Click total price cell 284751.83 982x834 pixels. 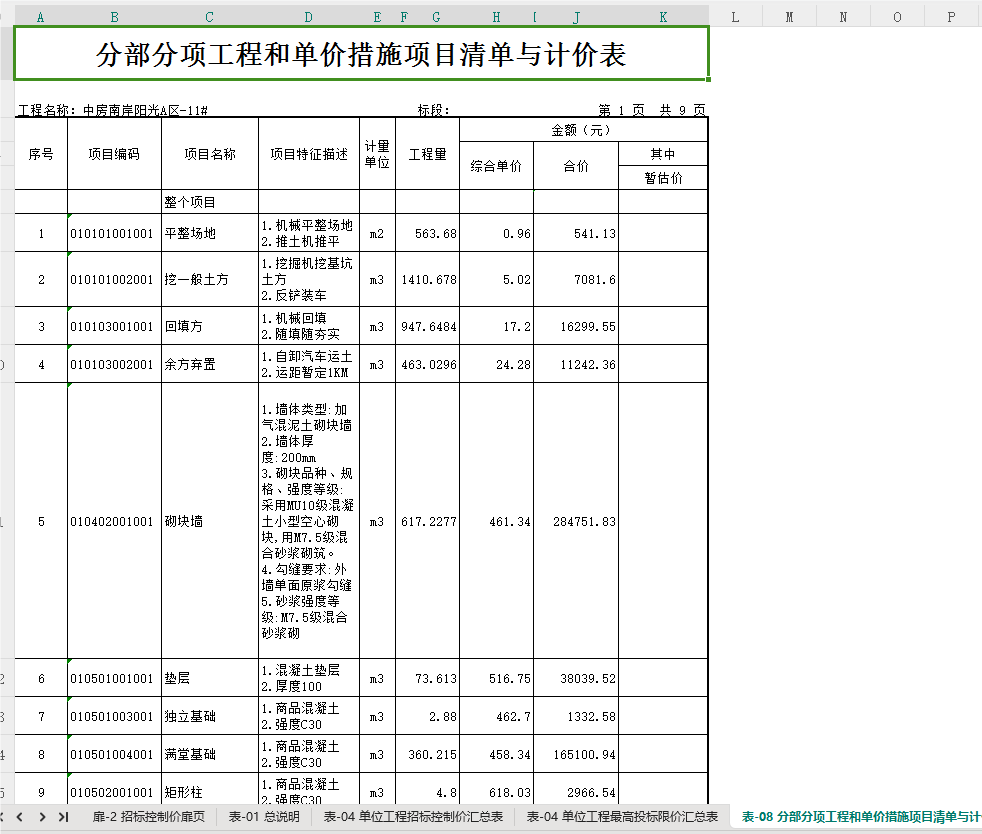coord(576,521)
